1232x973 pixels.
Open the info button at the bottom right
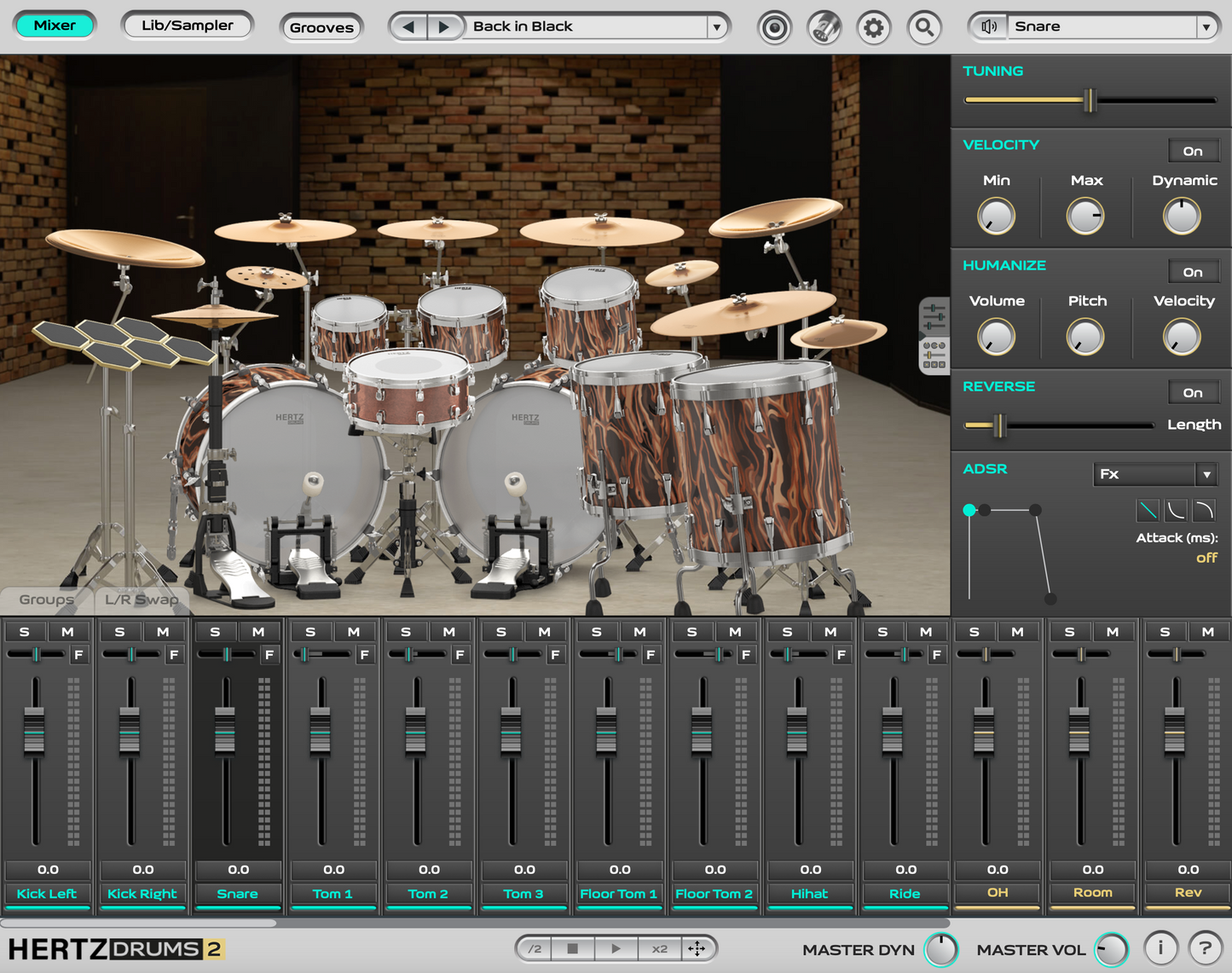coord(1160,947)
